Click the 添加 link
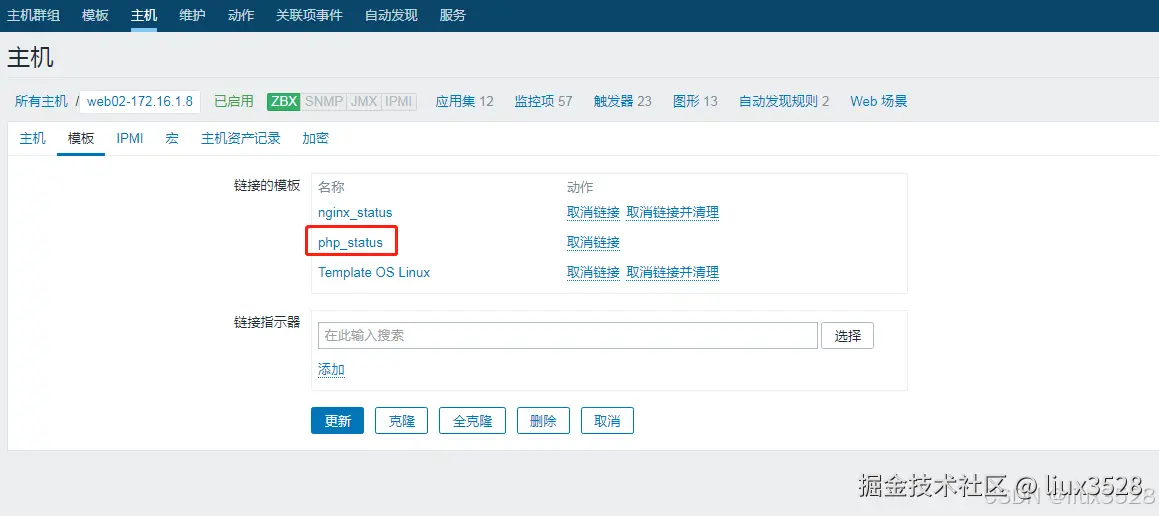 (x=331, y=370)
